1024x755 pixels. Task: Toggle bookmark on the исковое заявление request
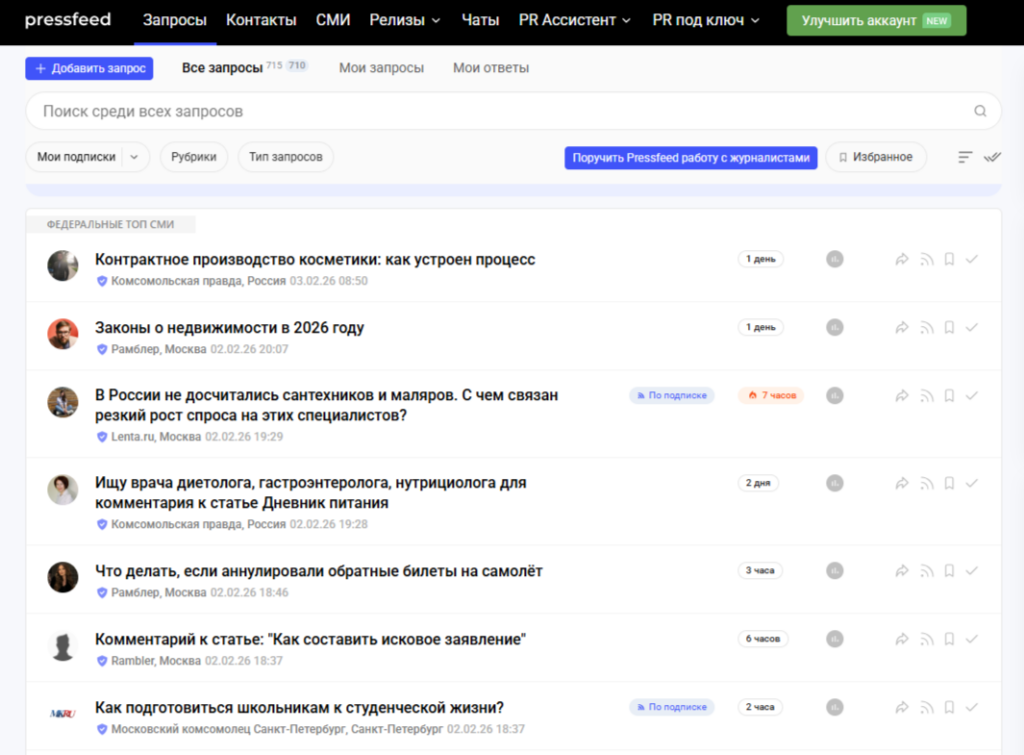click(948, 638)
